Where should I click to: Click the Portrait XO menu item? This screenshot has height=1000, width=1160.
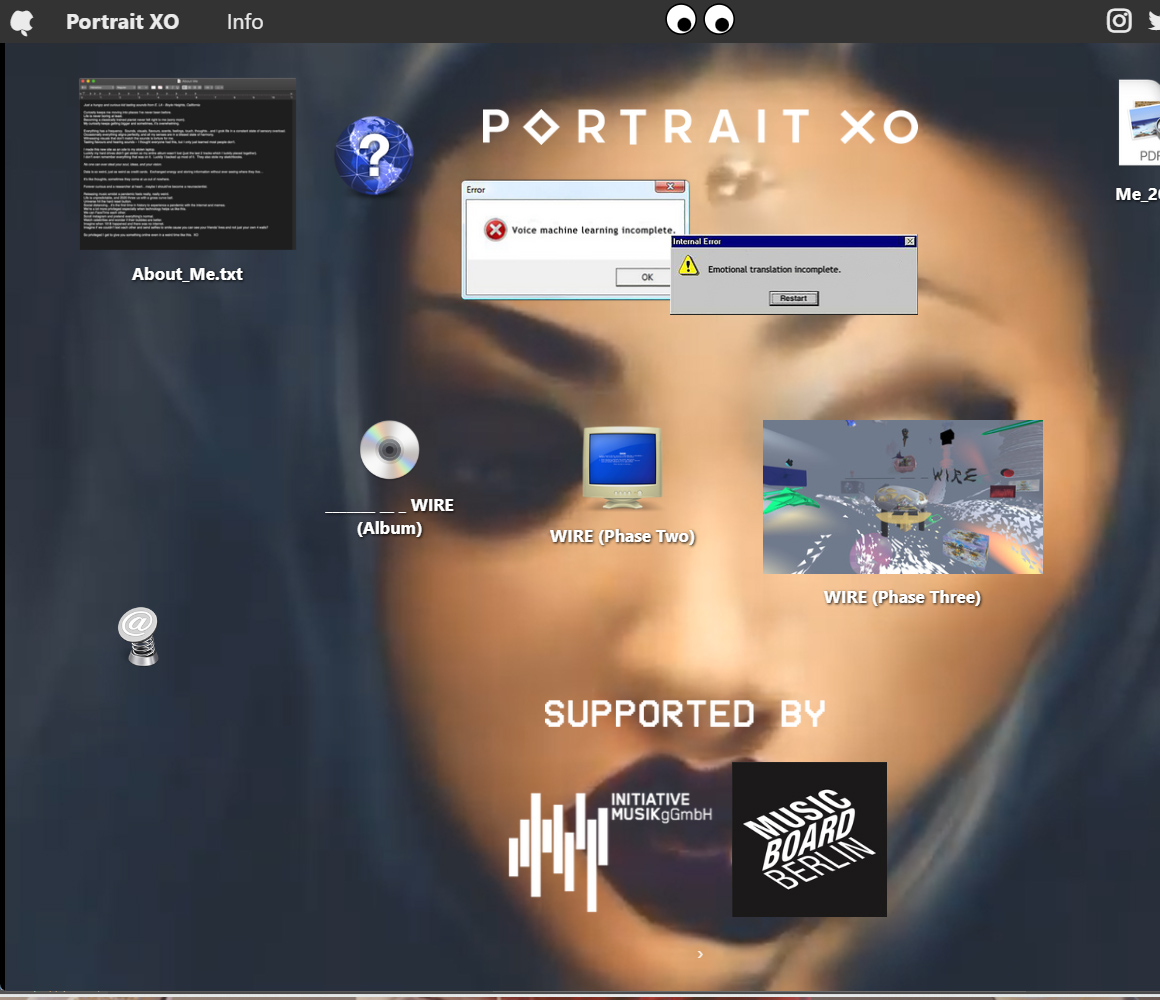[122, 21]
